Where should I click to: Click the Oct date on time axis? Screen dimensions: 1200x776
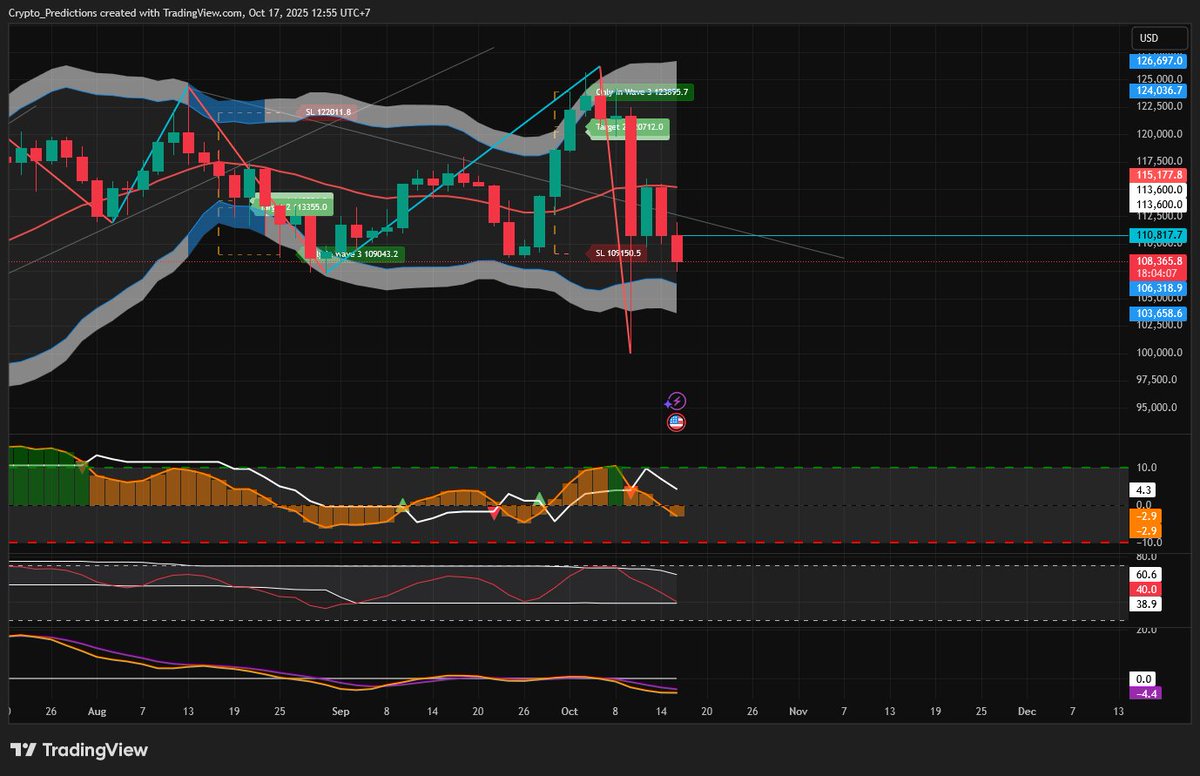(x=569, y=711)
